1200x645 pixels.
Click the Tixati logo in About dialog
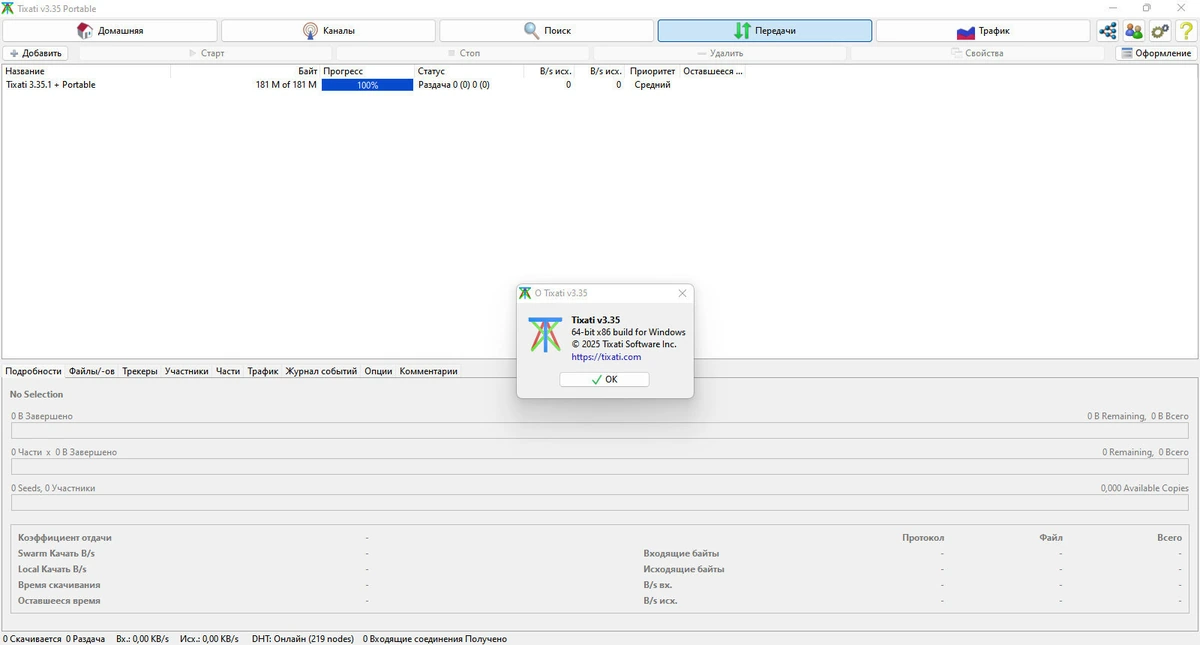coord(544,334)
